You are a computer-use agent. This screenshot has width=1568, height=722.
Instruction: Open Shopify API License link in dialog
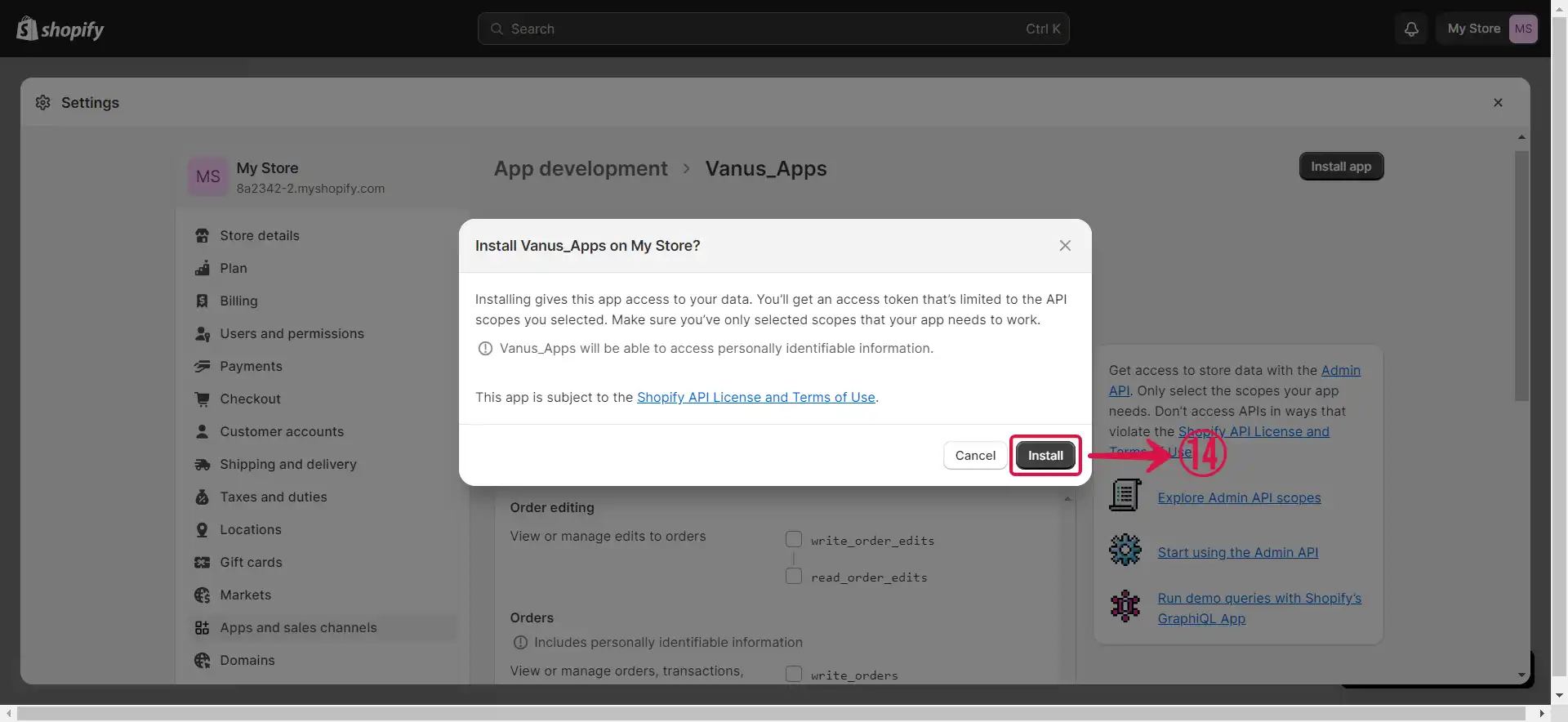point(755,397)
